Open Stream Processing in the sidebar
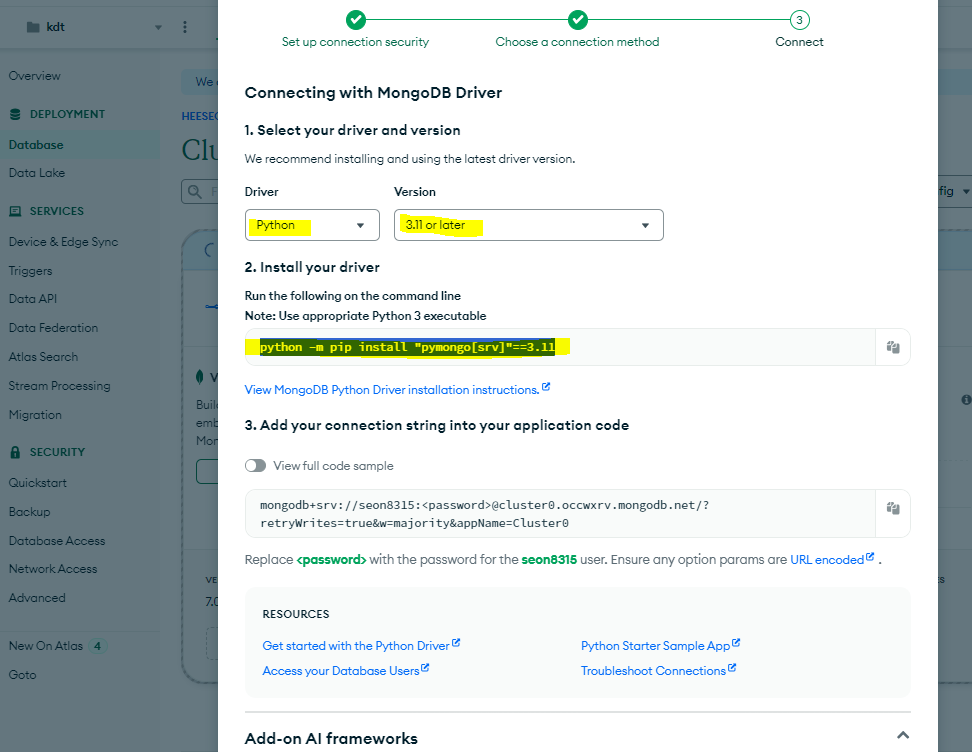This screenshot has width=972, height=752. pyautogui.click(x=60, y=386)
